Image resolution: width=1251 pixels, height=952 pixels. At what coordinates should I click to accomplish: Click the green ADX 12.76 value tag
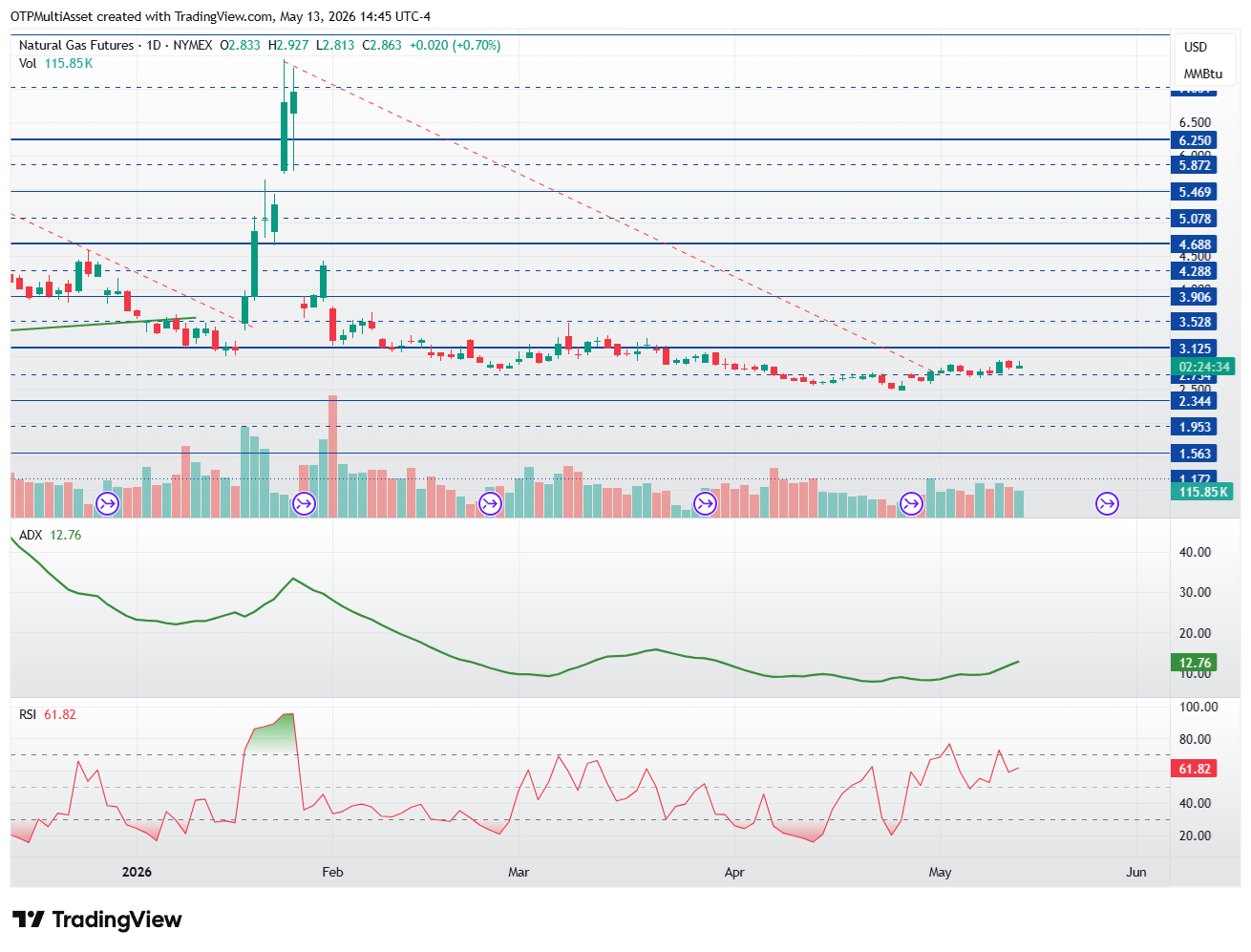pyautogui.click(x=1194, y=663)
